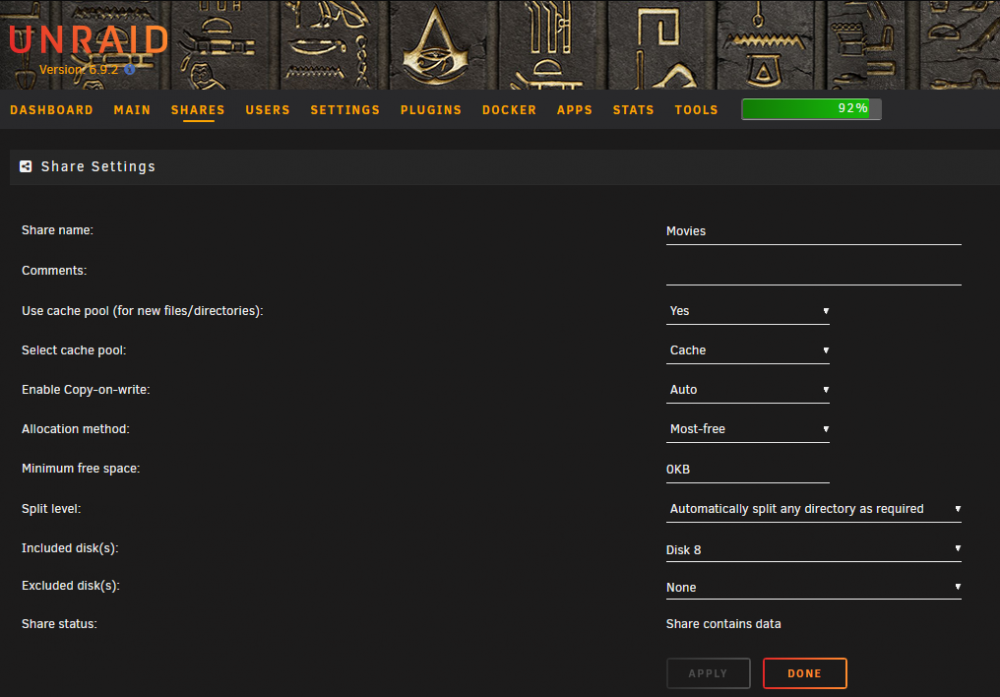Expand the Select cache pool dropdown
Screen dimensions: 1000x697
tap(747, 351)
